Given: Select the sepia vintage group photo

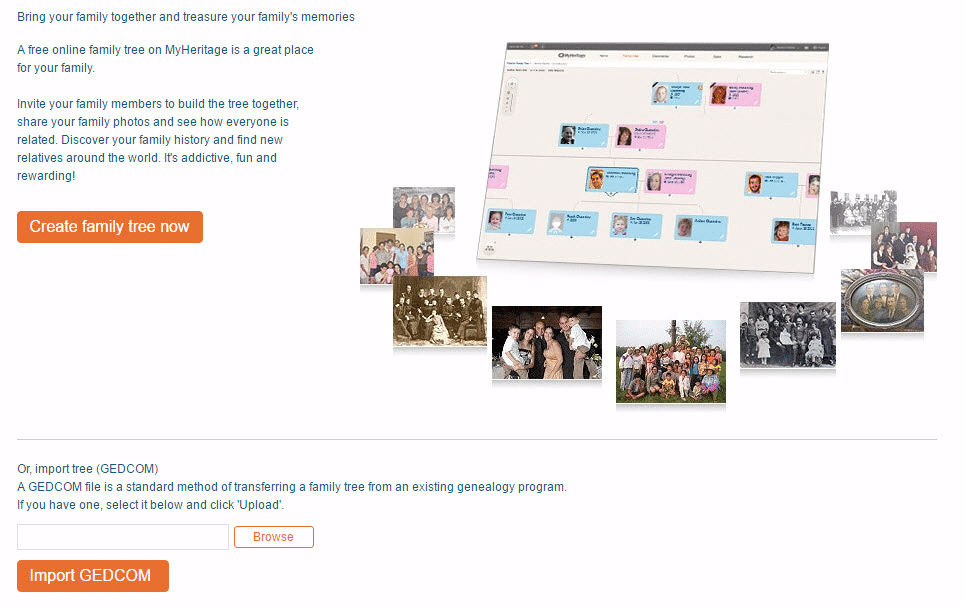Looking at the screenshot, I should pos(439,311).
